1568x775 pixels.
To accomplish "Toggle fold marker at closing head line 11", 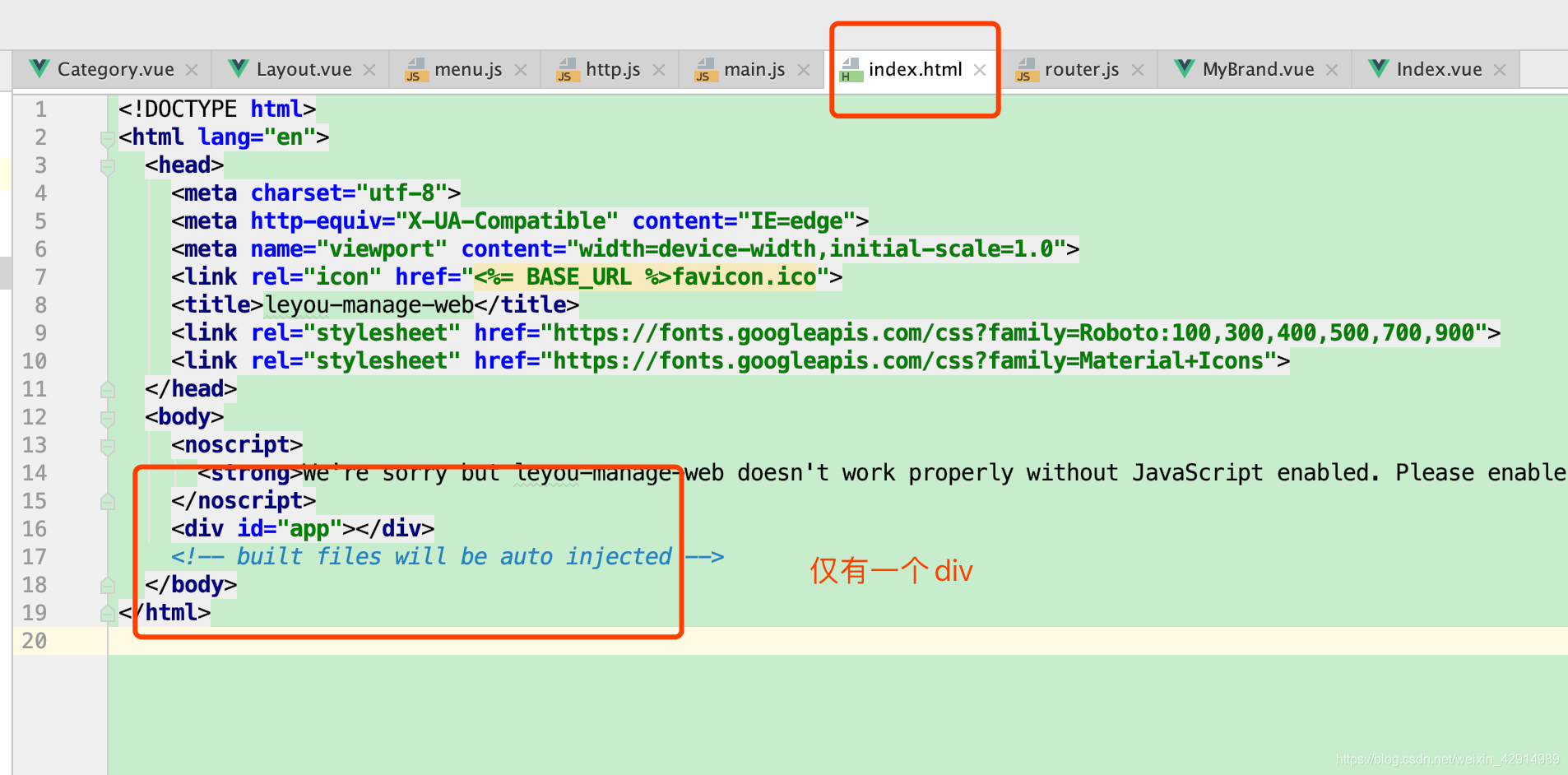I will (x=107, y=389).
